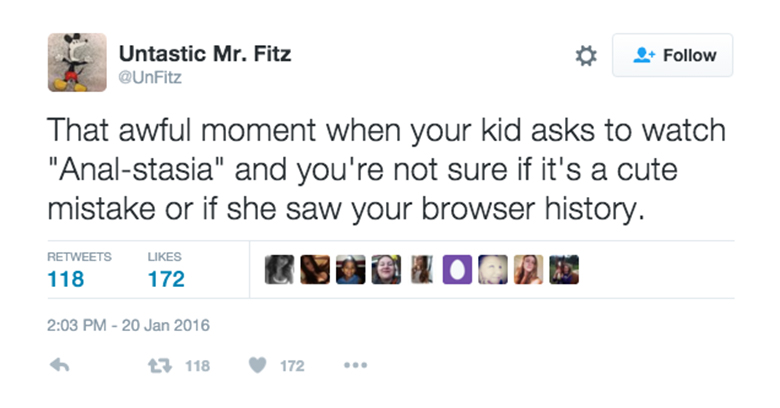Follow Untastic Mr. Fitz
The image size is (780, 408).
673,55
